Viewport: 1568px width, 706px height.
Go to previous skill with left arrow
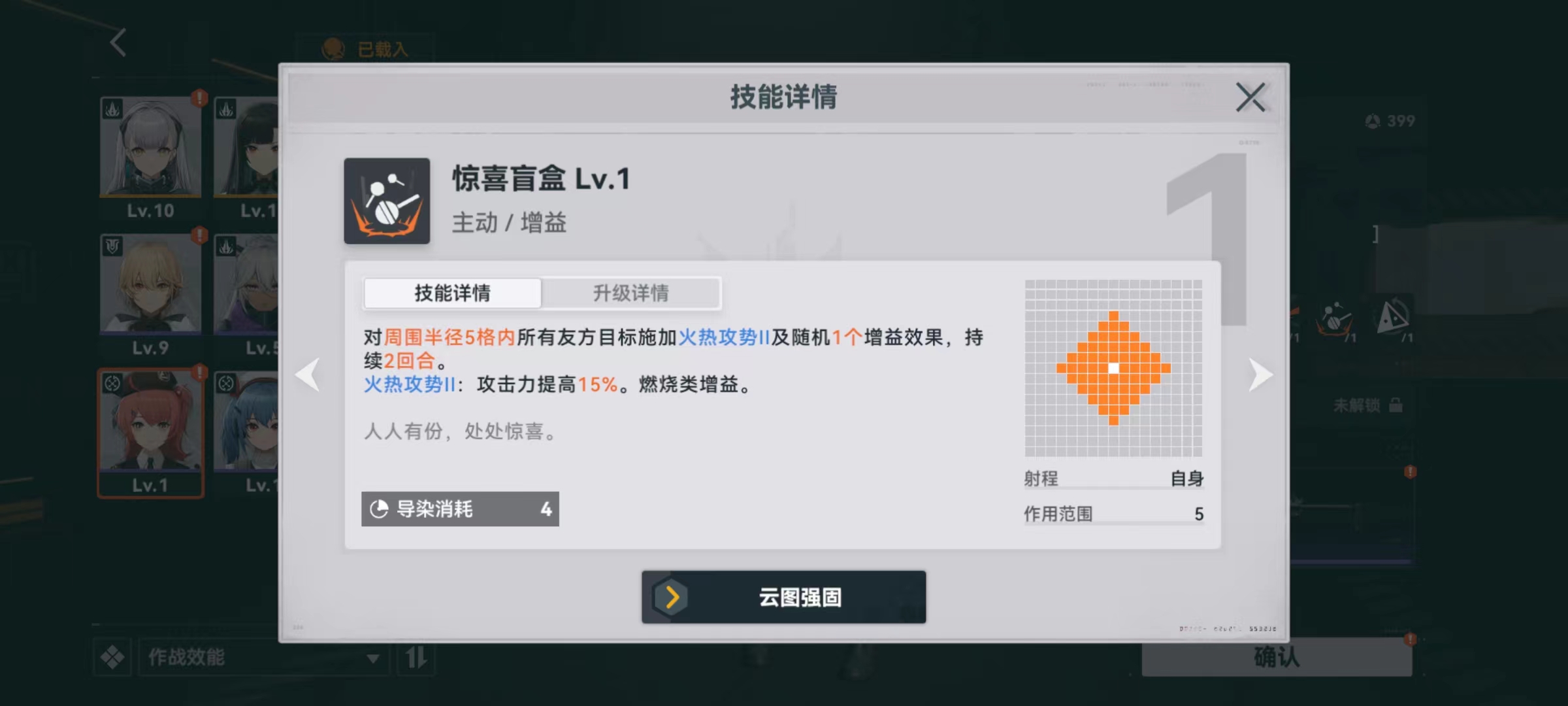point(308,375)
